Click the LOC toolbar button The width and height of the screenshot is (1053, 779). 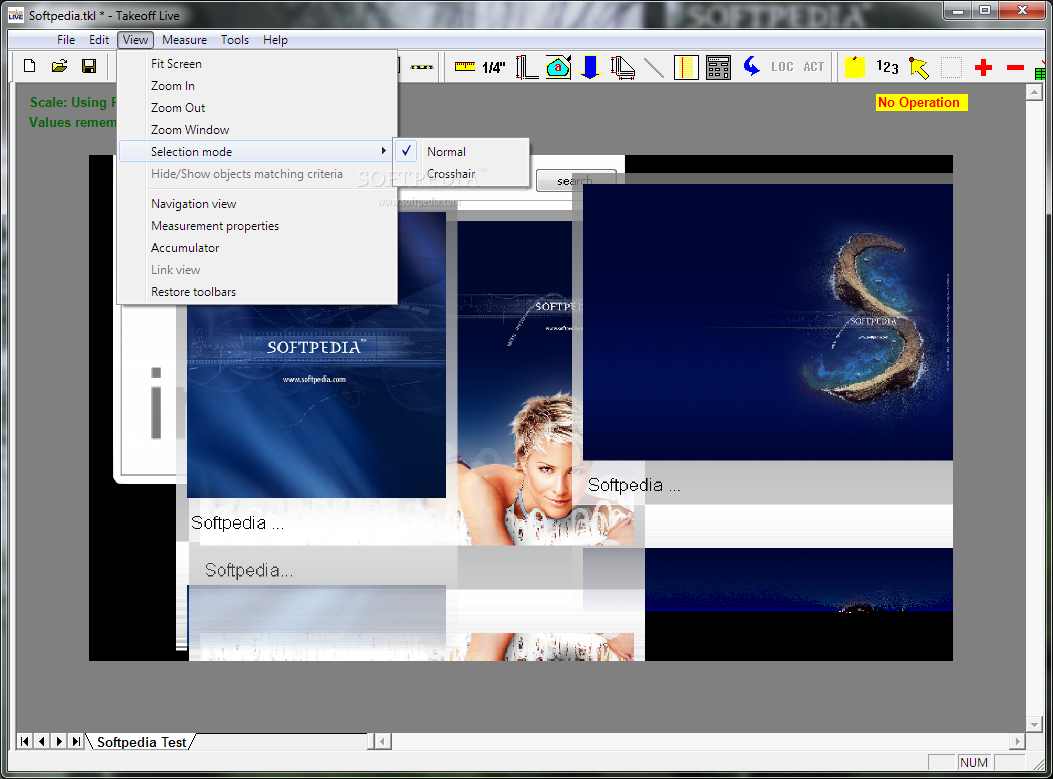click(x=782, y=66)
